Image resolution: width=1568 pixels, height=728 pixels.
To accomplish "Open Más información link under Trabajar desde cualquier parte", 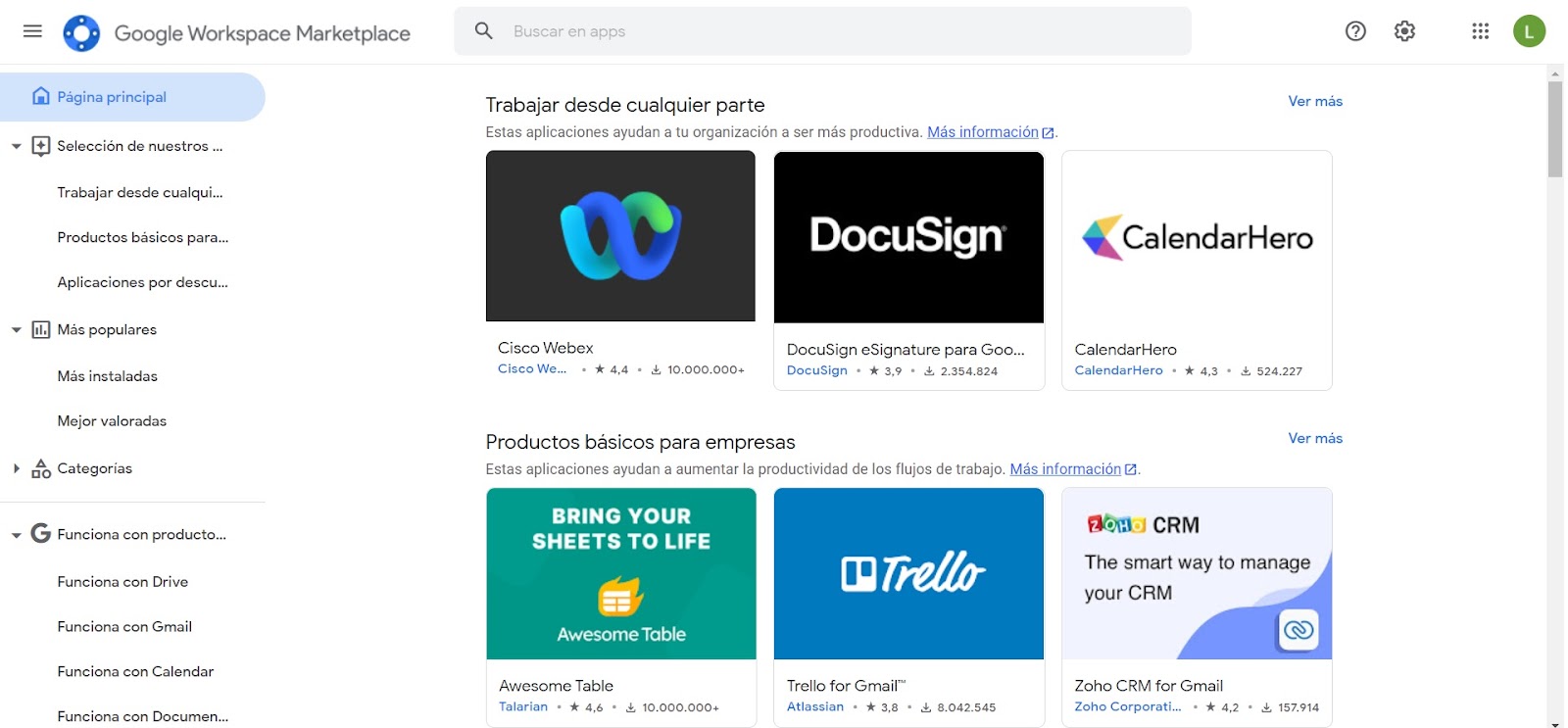I will (983, 132).
